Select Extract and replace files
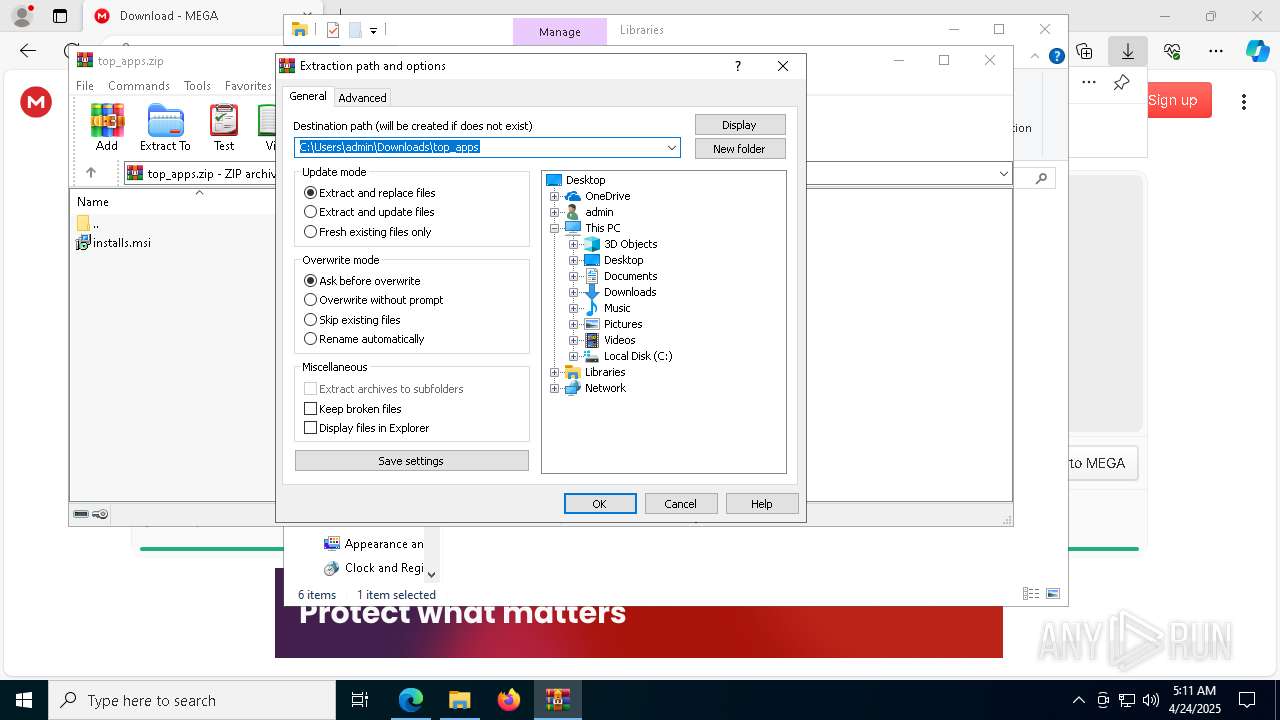The width and height of the screenshot is (1280, 720). tap(370, 192)
